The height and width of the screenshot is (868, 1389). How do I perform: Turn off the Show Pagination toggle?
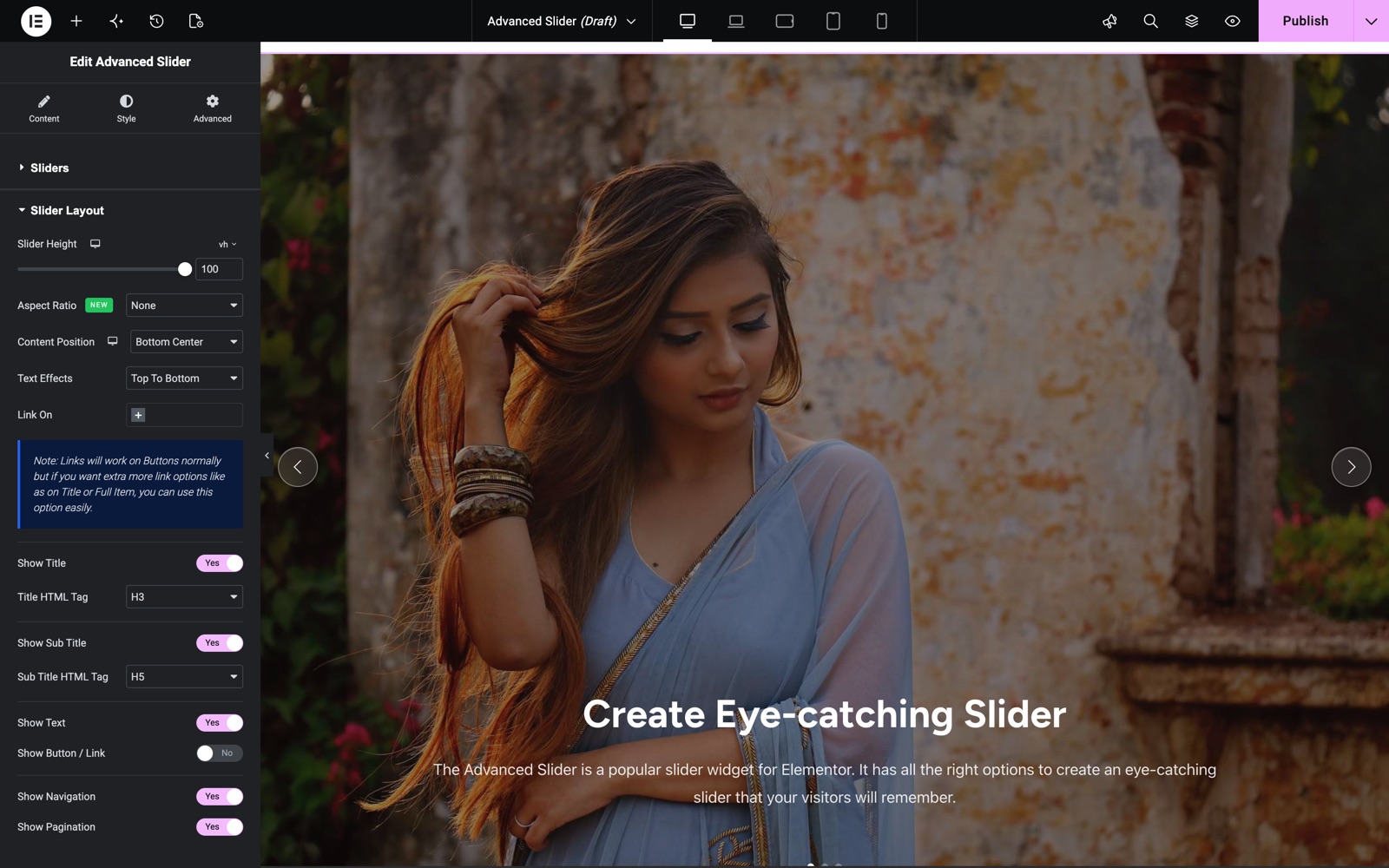point(220,827)
